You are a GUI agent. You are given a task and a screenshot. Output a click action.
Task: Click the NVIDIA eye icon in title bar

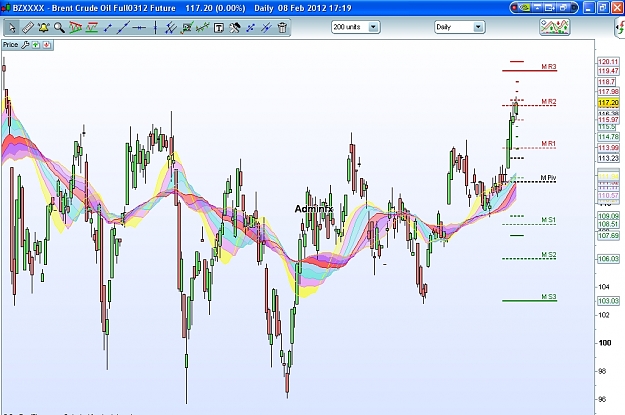525,8
